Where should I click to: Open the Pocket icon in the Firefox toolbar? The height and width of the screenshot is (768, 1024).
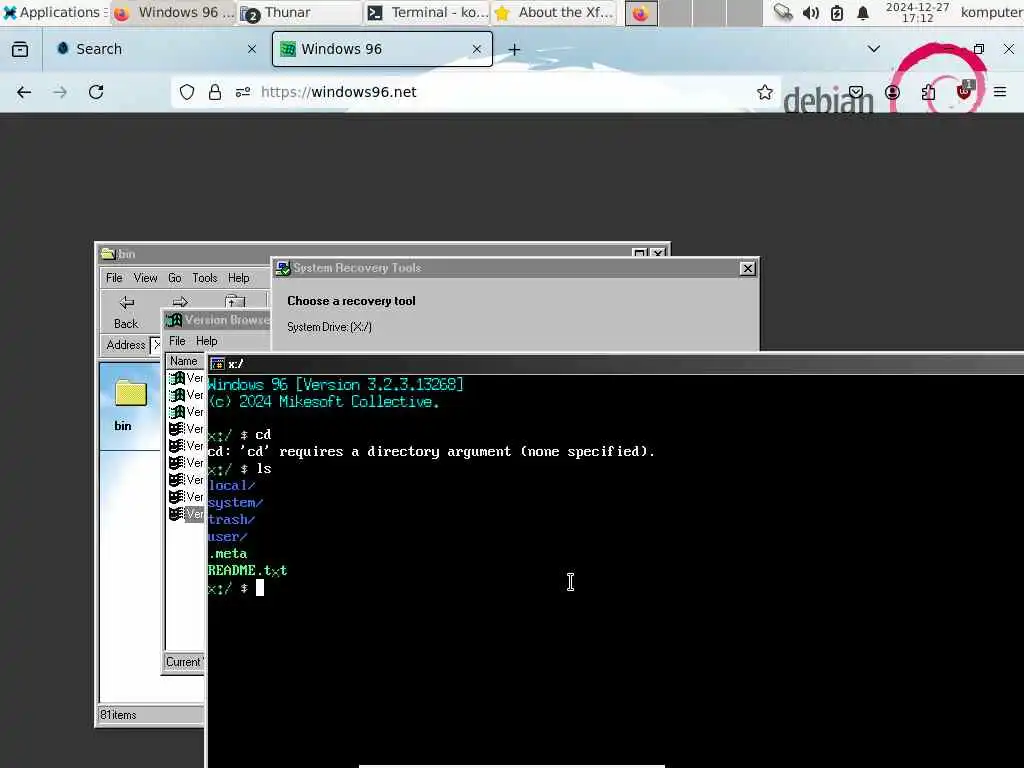tap(856, 92)
